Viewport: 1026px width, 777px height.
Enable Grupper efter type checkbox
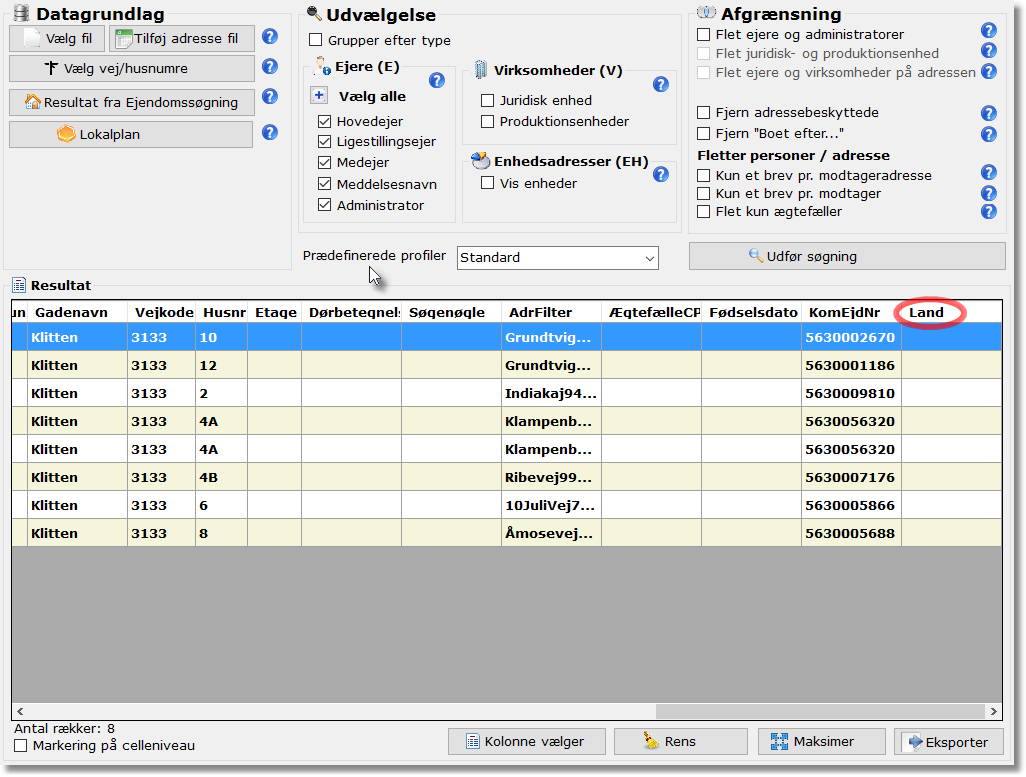pyautogui.click(x=316, y=40)
